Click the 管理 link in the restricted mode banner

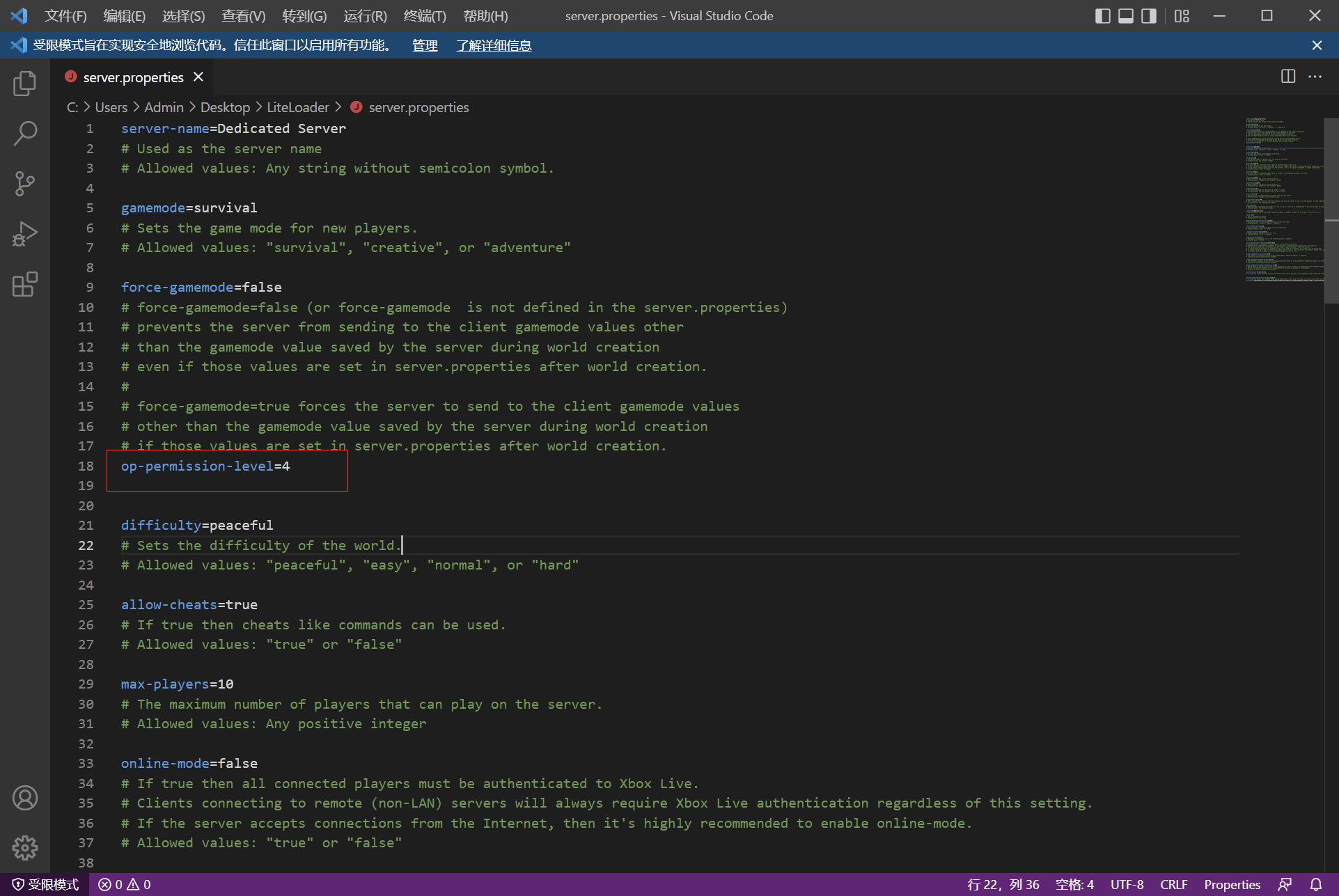point(424,45)
